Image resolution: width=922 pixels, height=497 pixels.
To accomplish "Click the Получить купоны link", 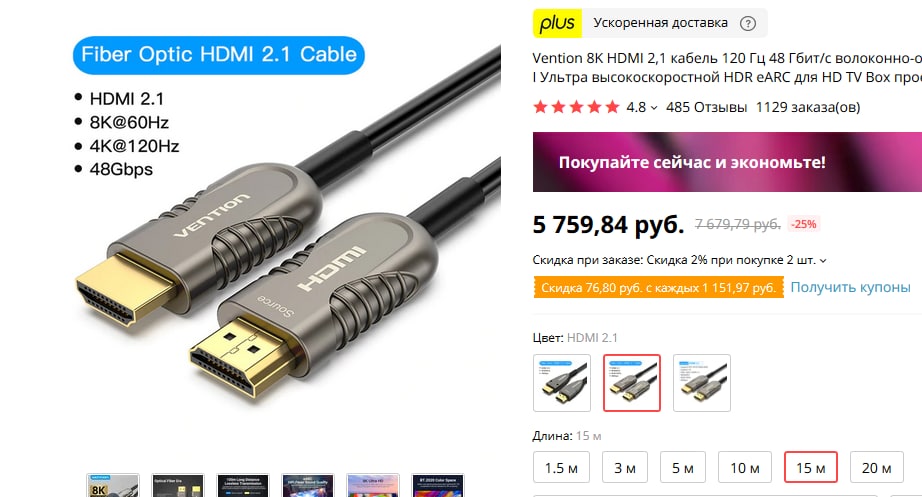I will [850, 287].
